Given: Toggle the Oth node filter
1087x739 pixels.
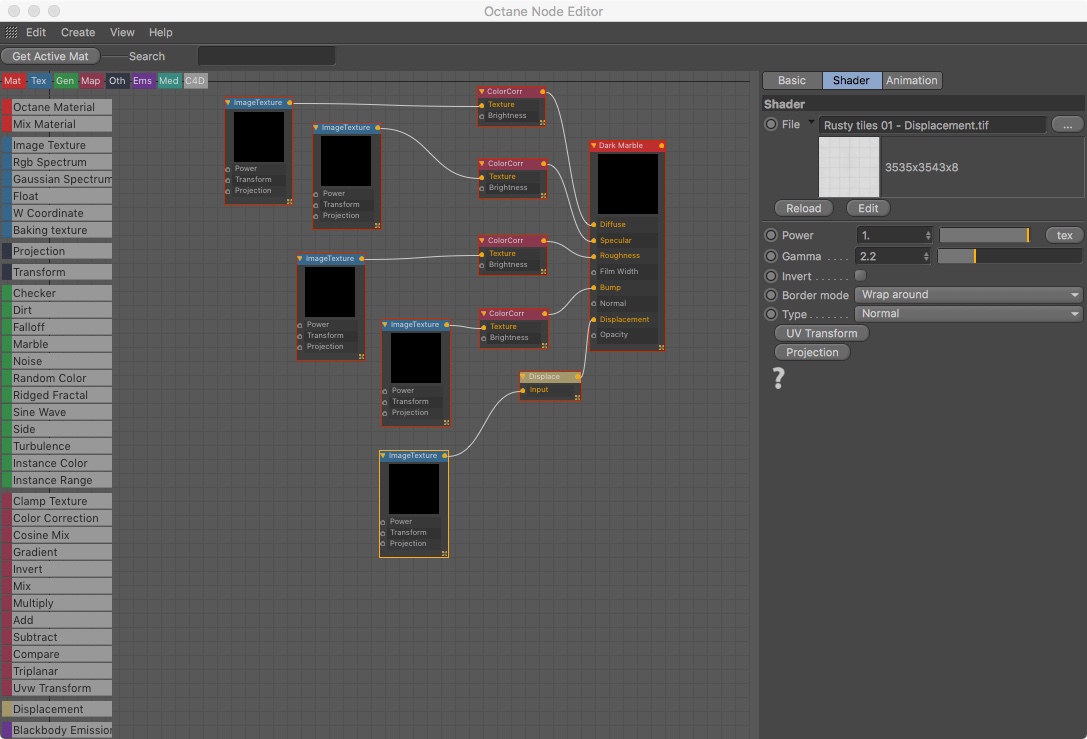Looking at the screenshot, I should coord(117,80).
